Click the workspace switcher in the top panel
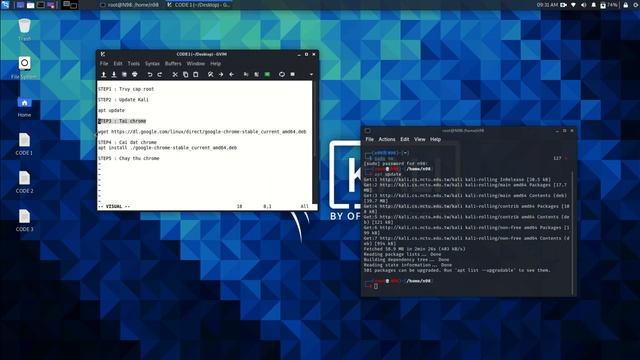Viewport: 640px width, 360px height. 70,5
